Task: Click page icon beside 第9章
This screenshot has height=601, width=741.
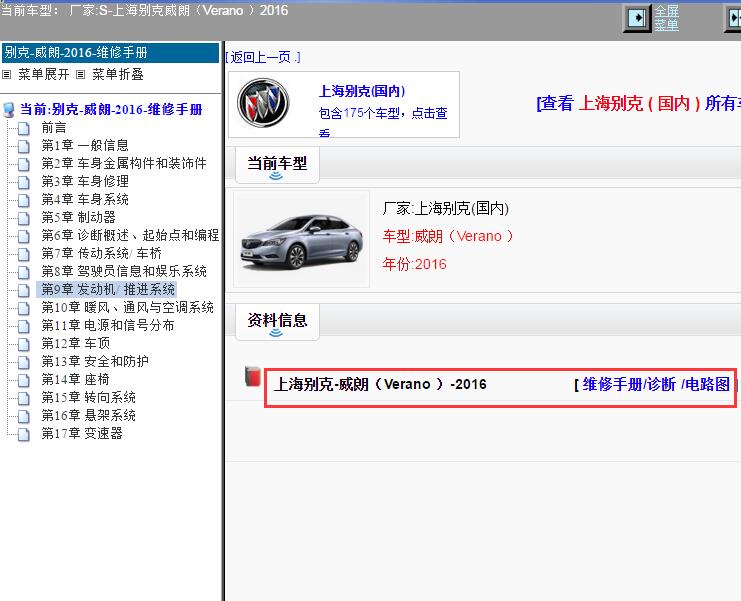Action: 24,290
